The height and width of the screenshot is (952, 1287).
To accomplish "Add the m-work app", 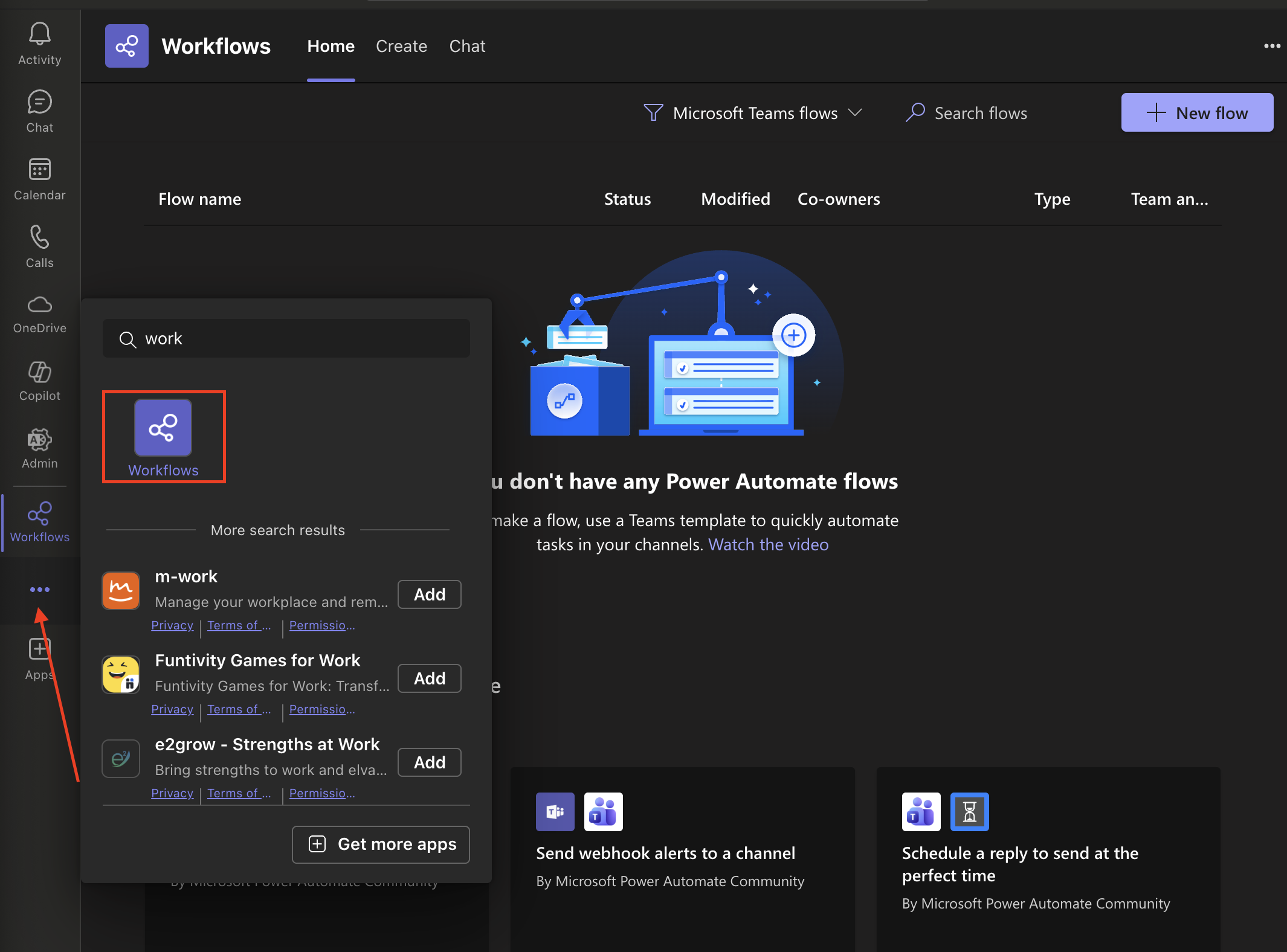I will (429, 594).
